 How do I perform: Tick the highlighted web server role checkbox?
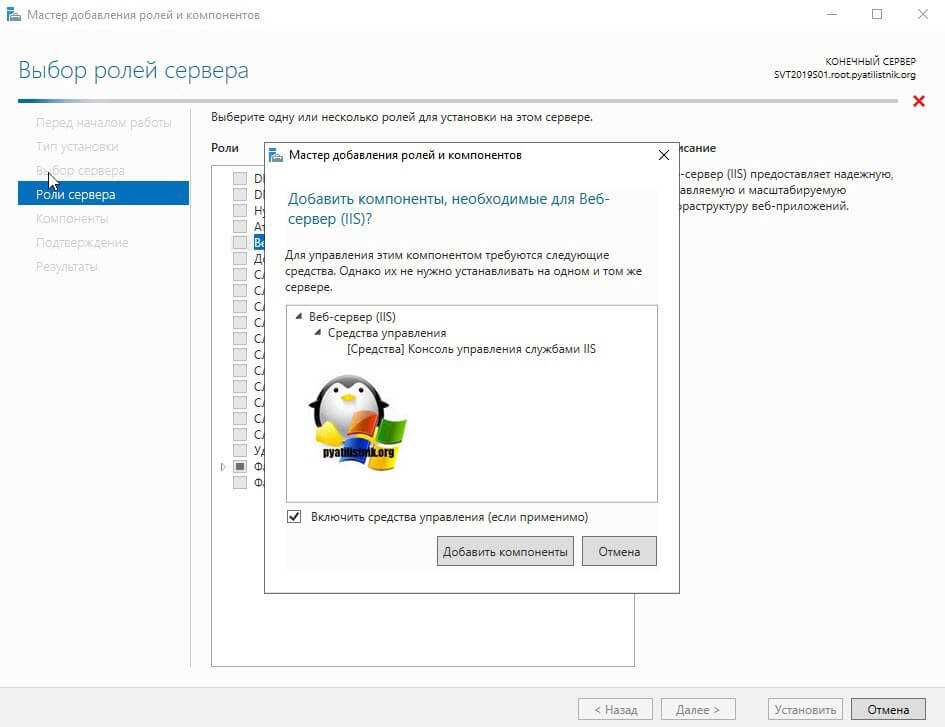240,242
